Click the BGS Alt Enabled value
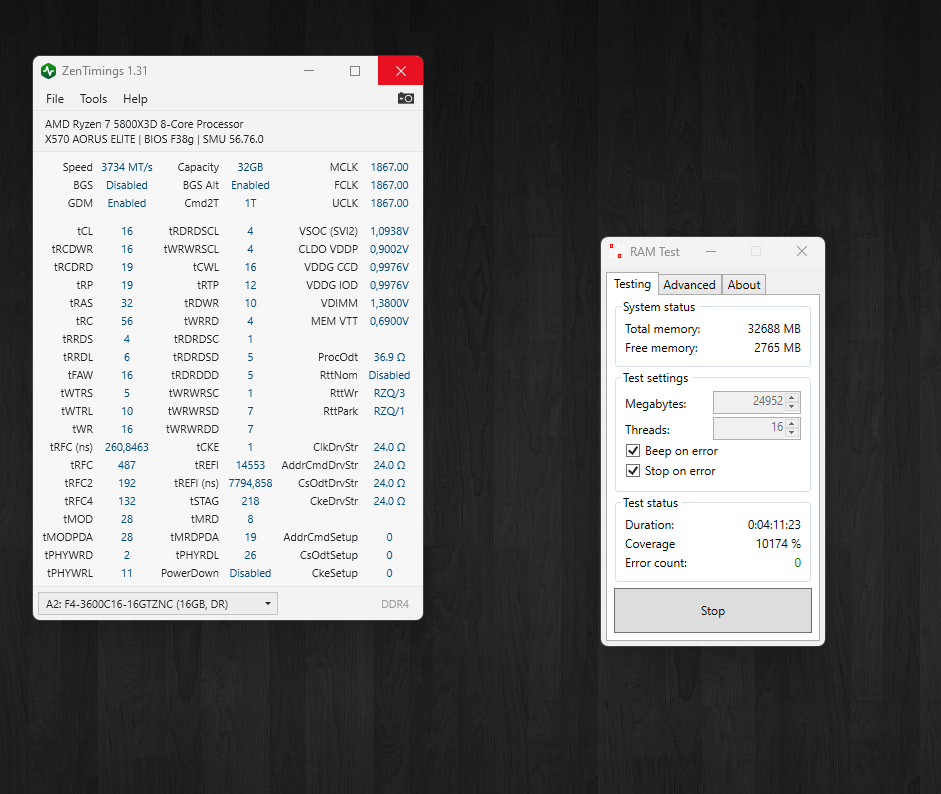The width and height of the screenshot is (941, 794). [x=250, y=185]
